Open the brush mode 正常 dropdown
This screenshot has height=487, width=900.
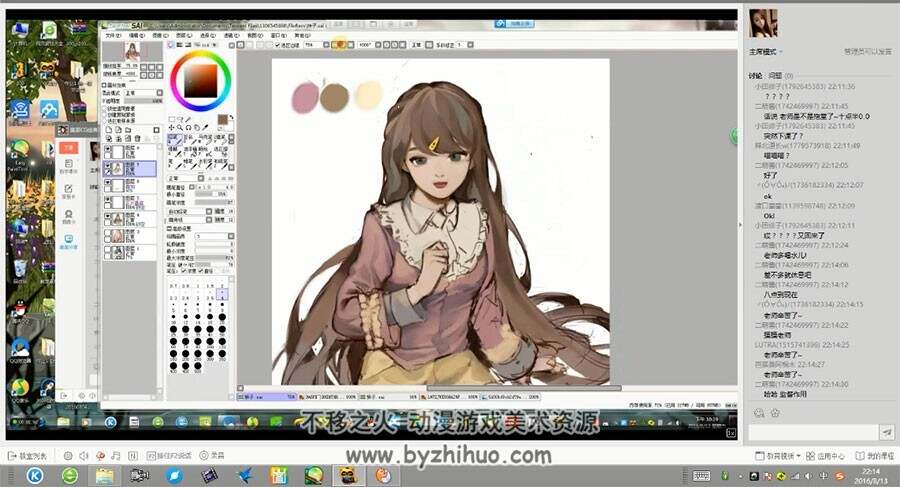pyautogui.click(x=200, y=178)
